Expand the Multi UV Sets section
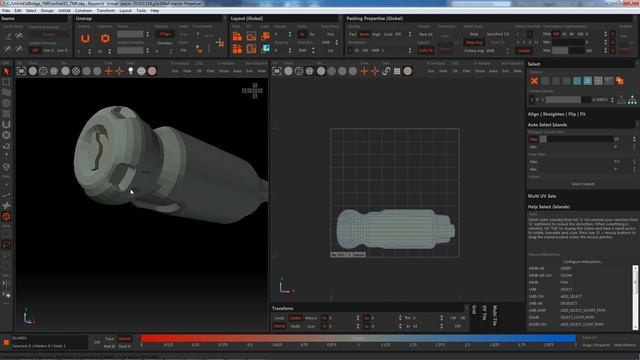640x360 pixels. pyautogui.click(x=542, y=196)
